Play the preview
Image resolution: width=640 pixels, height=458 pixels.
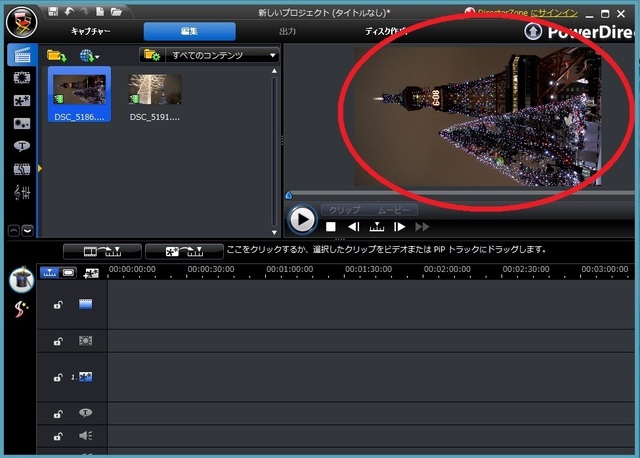(302, 220)
